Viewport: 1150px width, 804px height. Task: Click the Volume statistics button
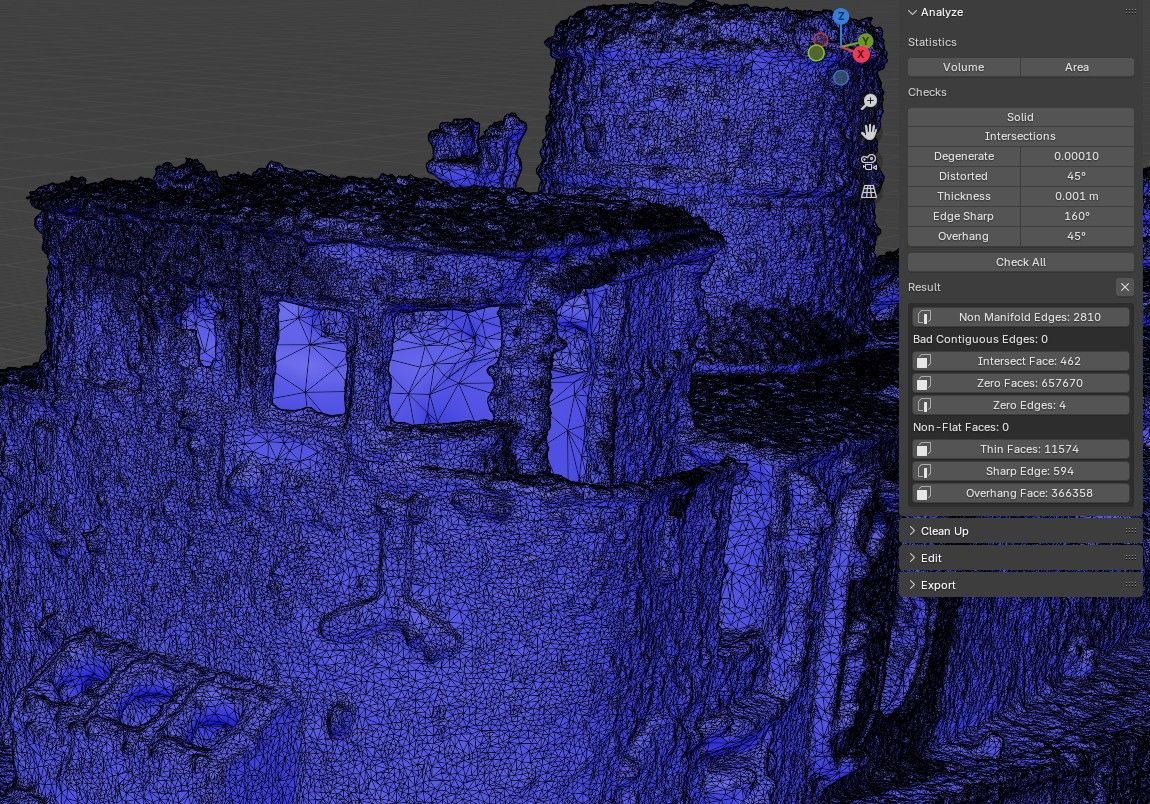964,67
